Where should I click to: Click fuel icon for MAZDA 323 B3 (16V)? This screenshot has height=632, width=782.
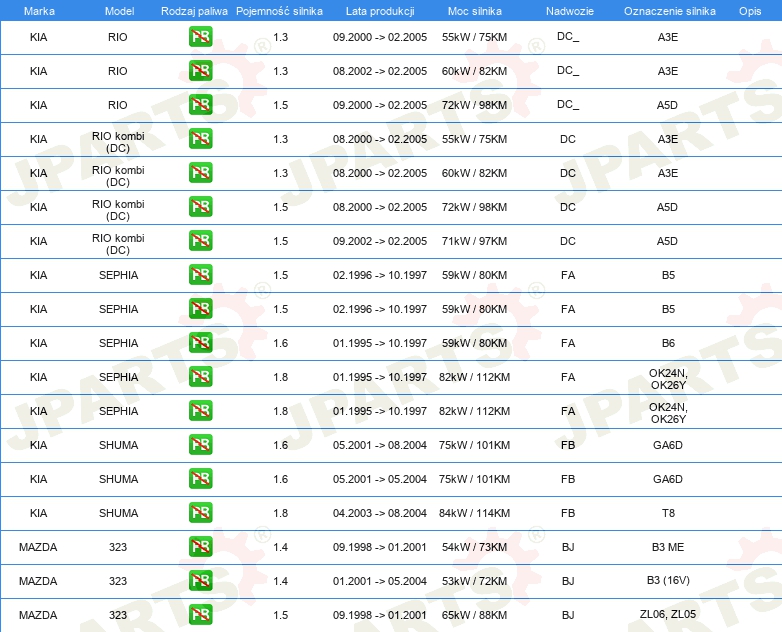(x=200, y=581)
